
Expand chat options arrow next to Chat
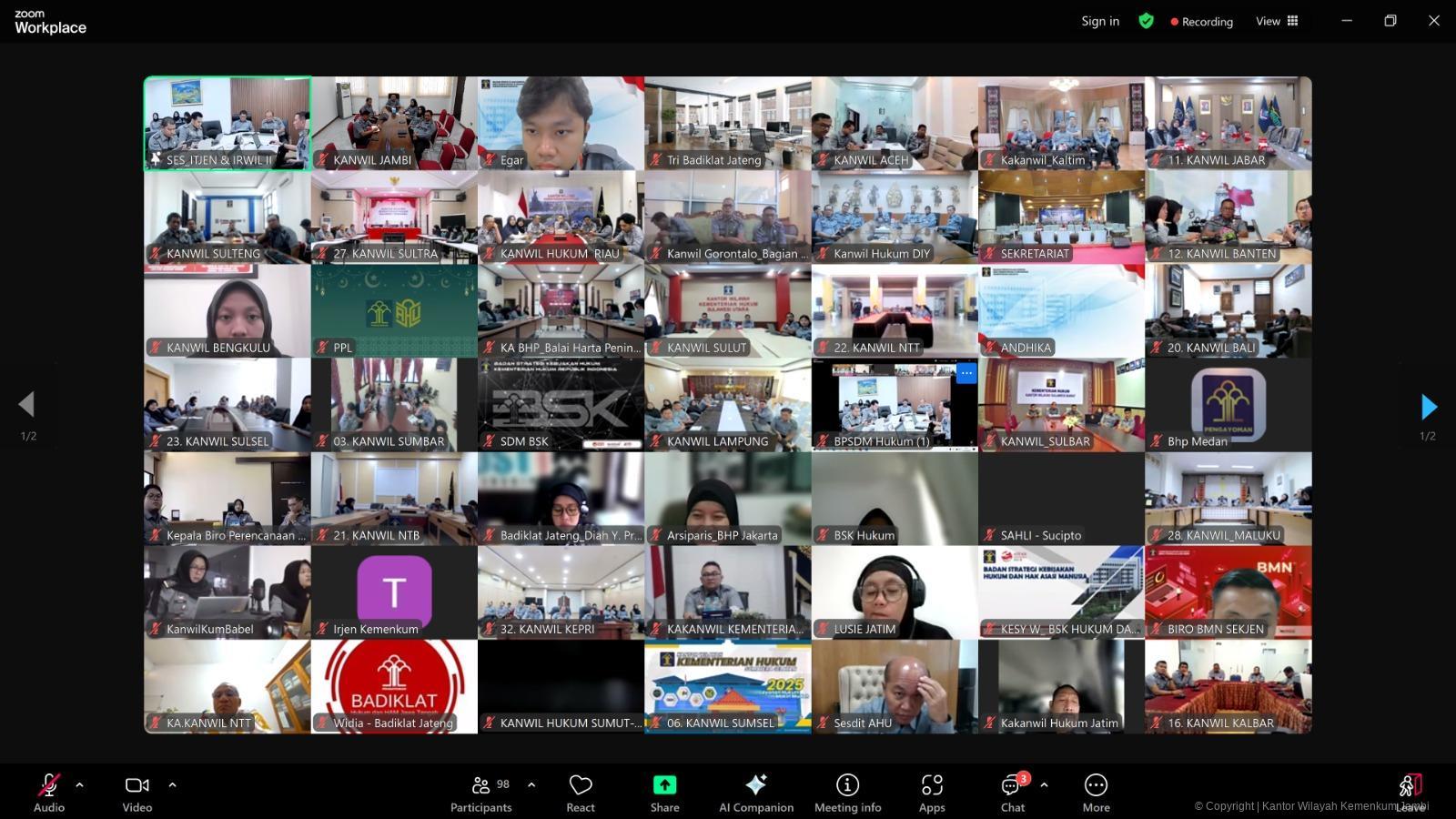point(1044,784)
